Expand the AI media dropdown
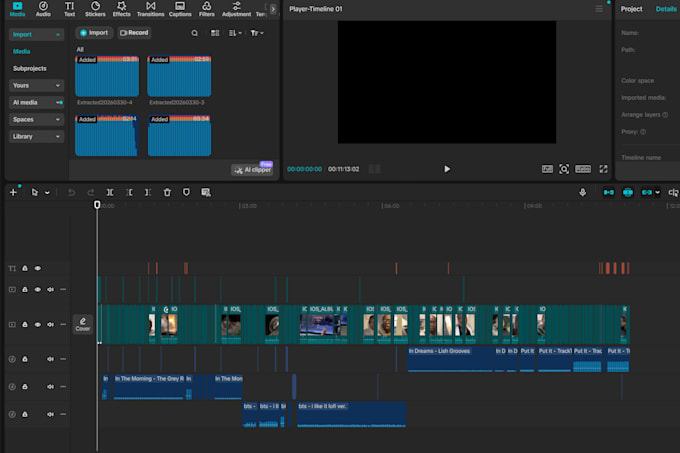This screenshot has height=453, width=680. point(36,102)
